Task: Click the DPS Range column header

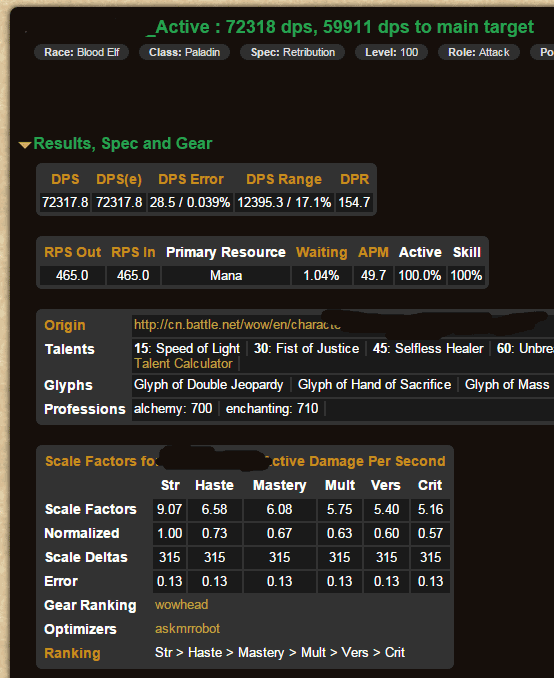Action: (284, 179)
